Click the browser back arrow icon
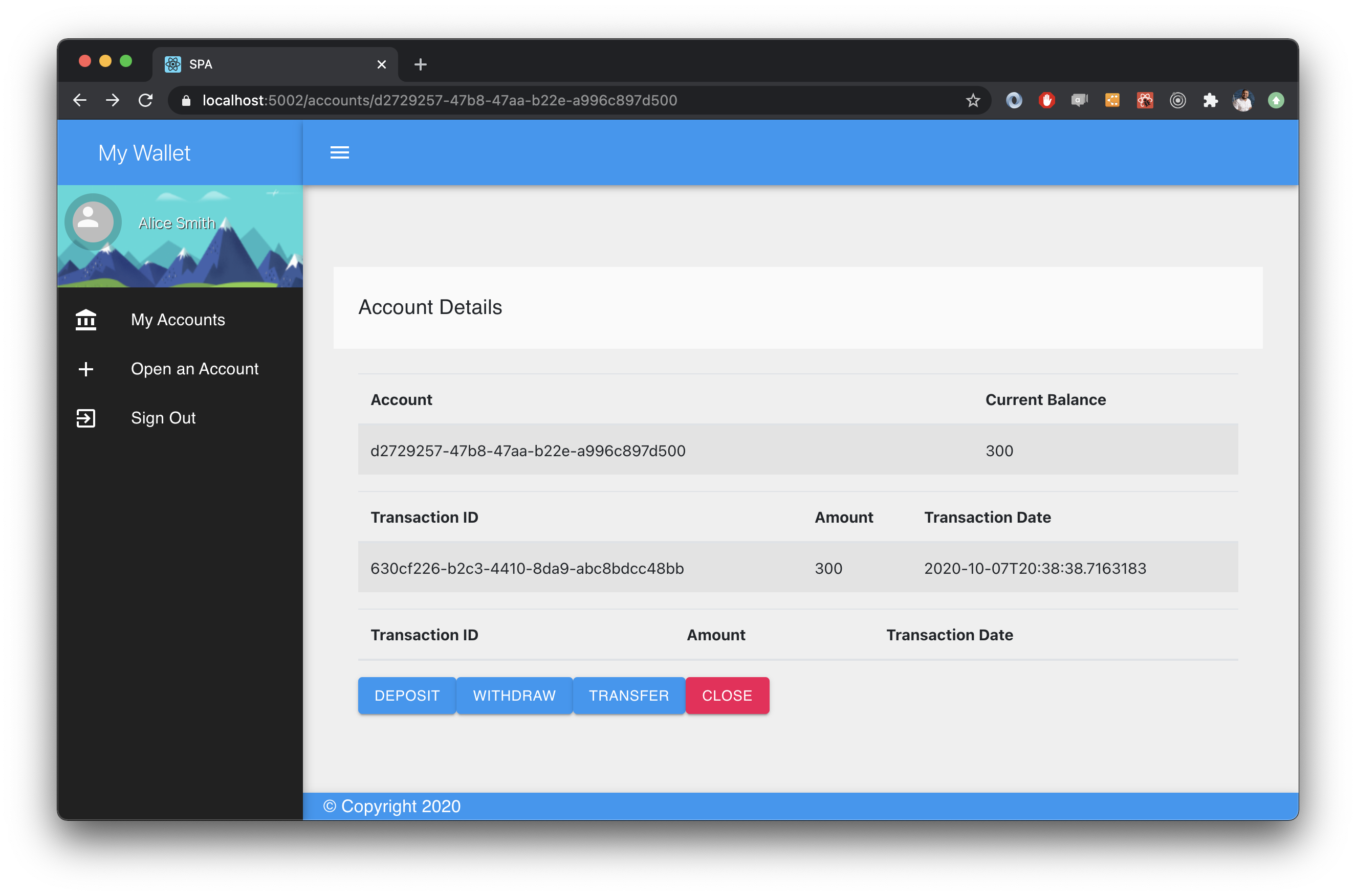Image resolution: width=1356 pixels, height=896 pixels. [x=78, y=99]
